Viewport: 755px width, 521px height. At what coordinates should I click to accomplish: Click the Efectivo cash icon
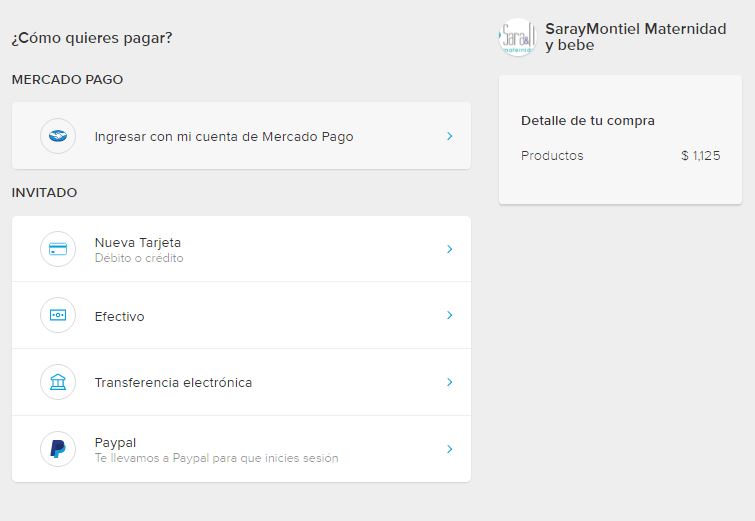[58, 316]
